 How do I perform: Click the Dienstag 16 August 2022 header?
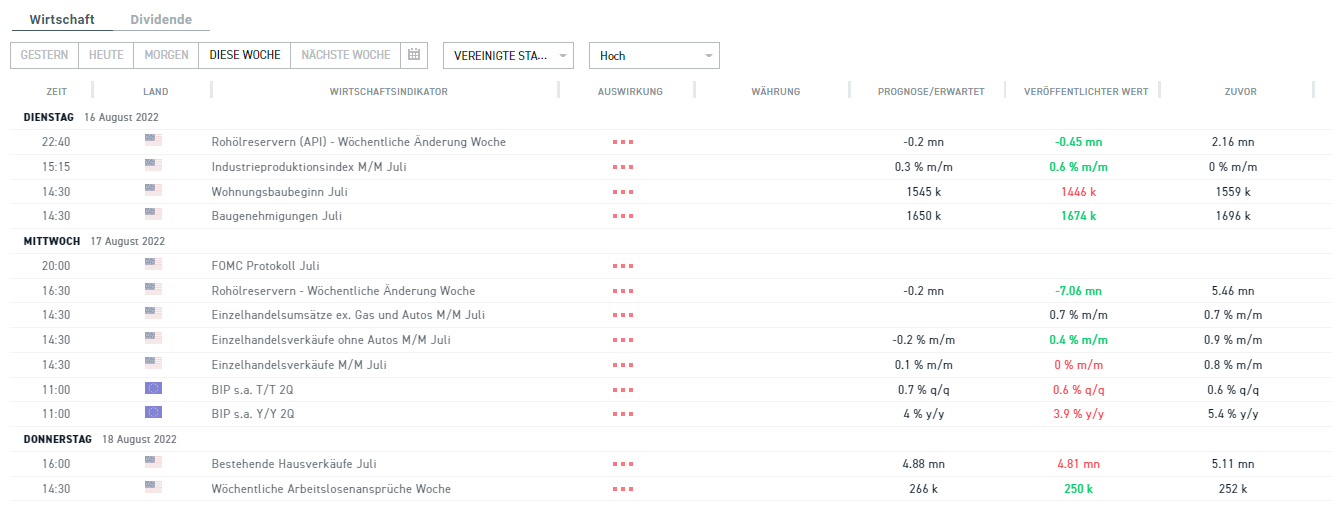[91, 117]
